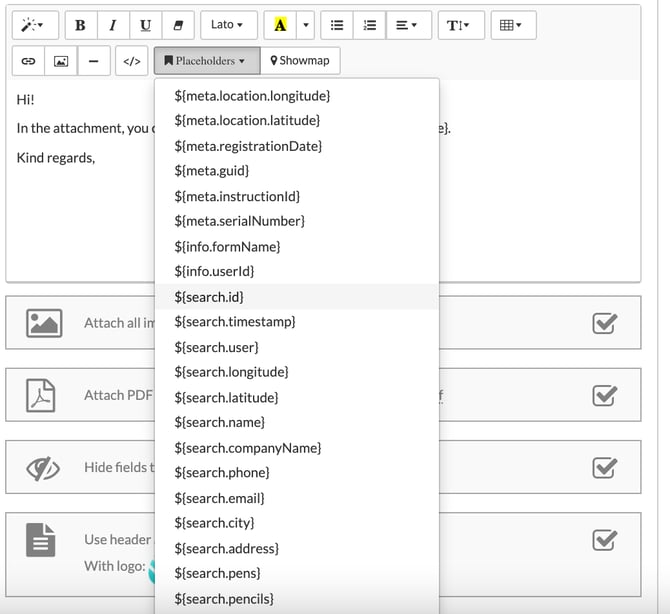Create an unordered bullet list
Image resolution: width=670 pixels, height=614 pixels.
337,26
